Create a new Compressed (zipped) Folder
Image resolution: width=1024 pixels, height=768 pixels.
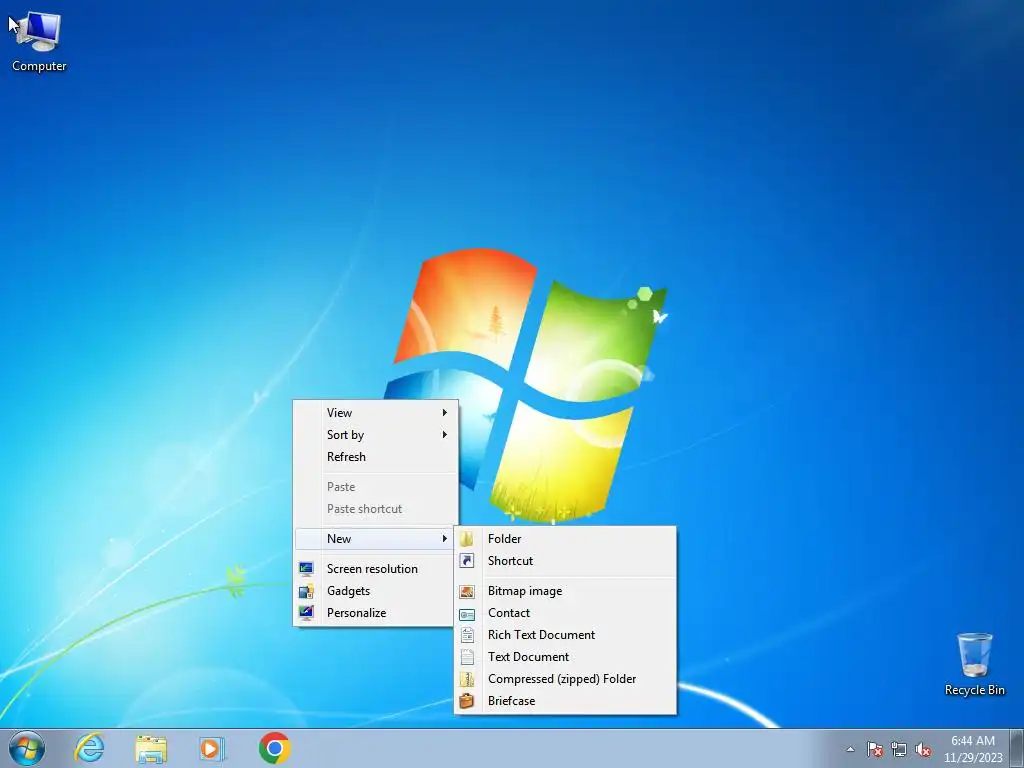click(566, 679)
